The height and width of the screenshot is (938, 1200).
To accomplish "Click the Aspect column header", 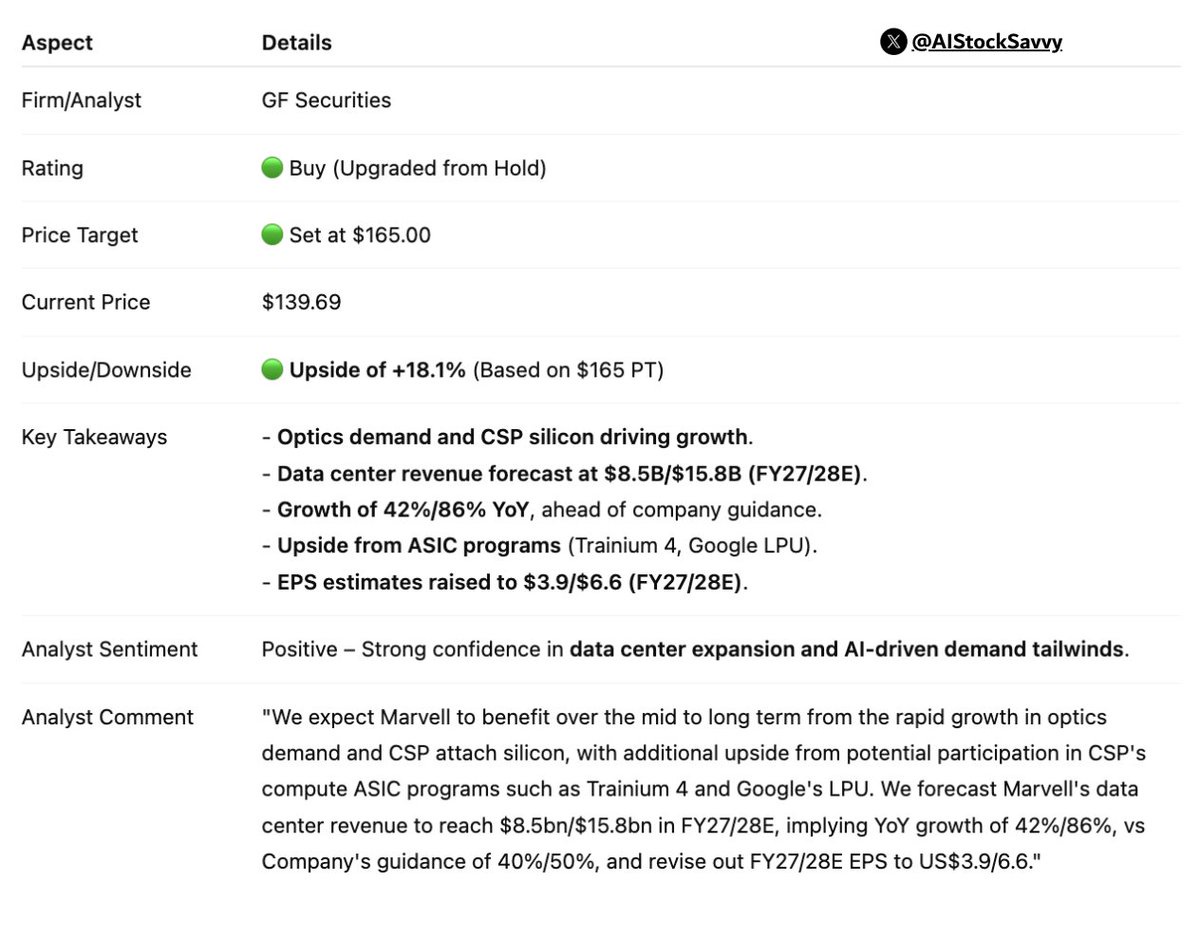I will 57,43.
